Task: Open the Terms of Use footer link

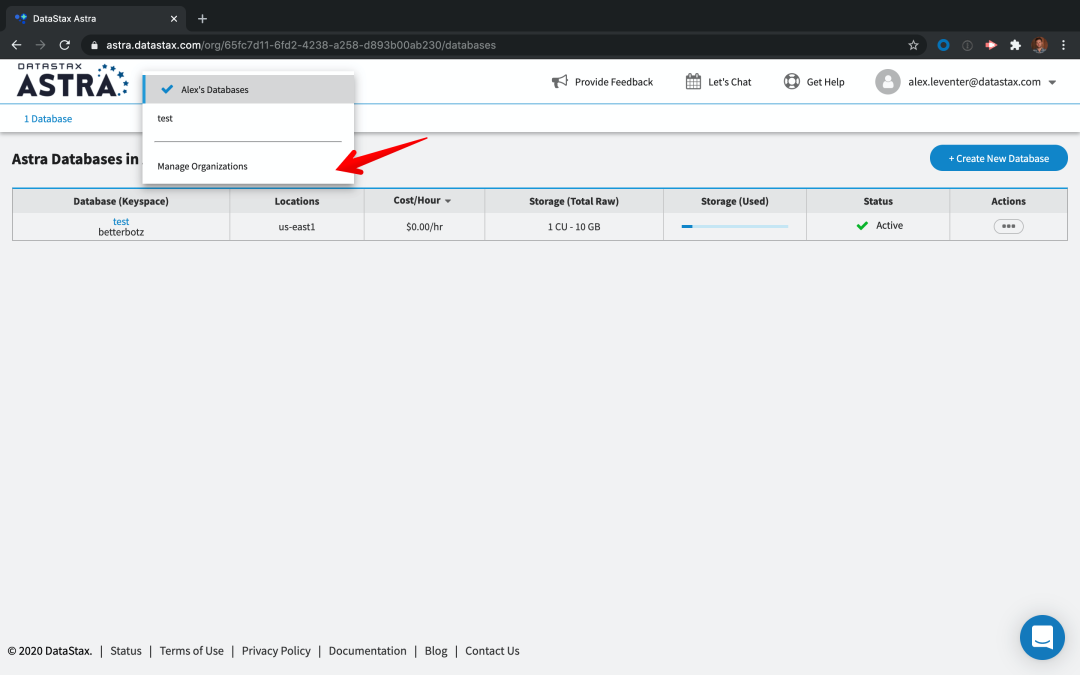Action: point(191,651)
